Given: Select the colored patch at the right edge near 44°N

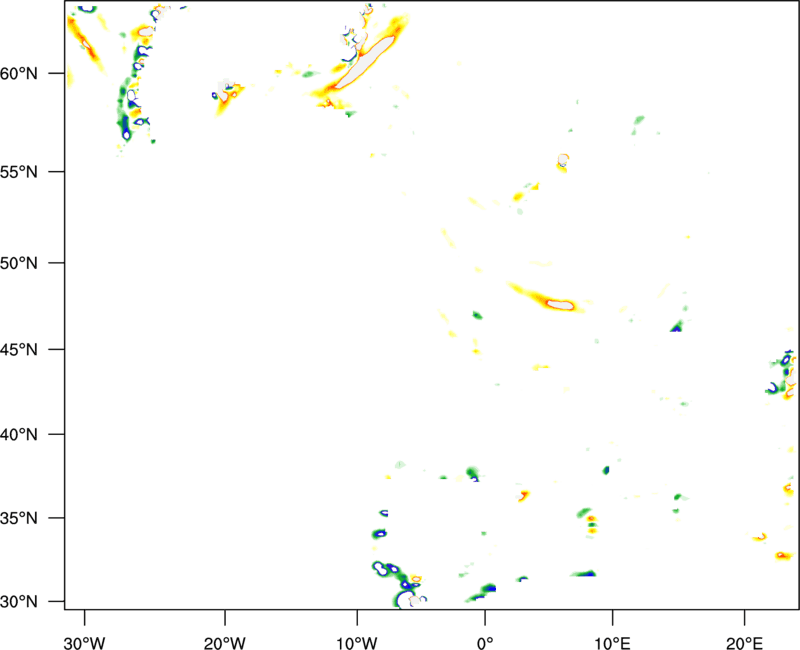Looking at the screenshot, I should 783,375.
